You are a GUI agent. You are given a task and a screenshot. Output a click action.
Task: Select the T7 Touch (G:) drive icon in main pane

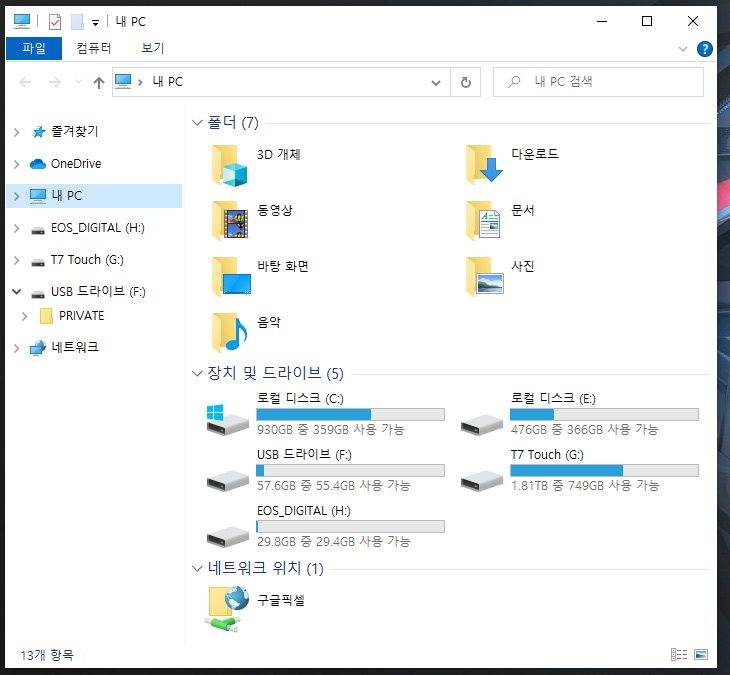(481, 480)
